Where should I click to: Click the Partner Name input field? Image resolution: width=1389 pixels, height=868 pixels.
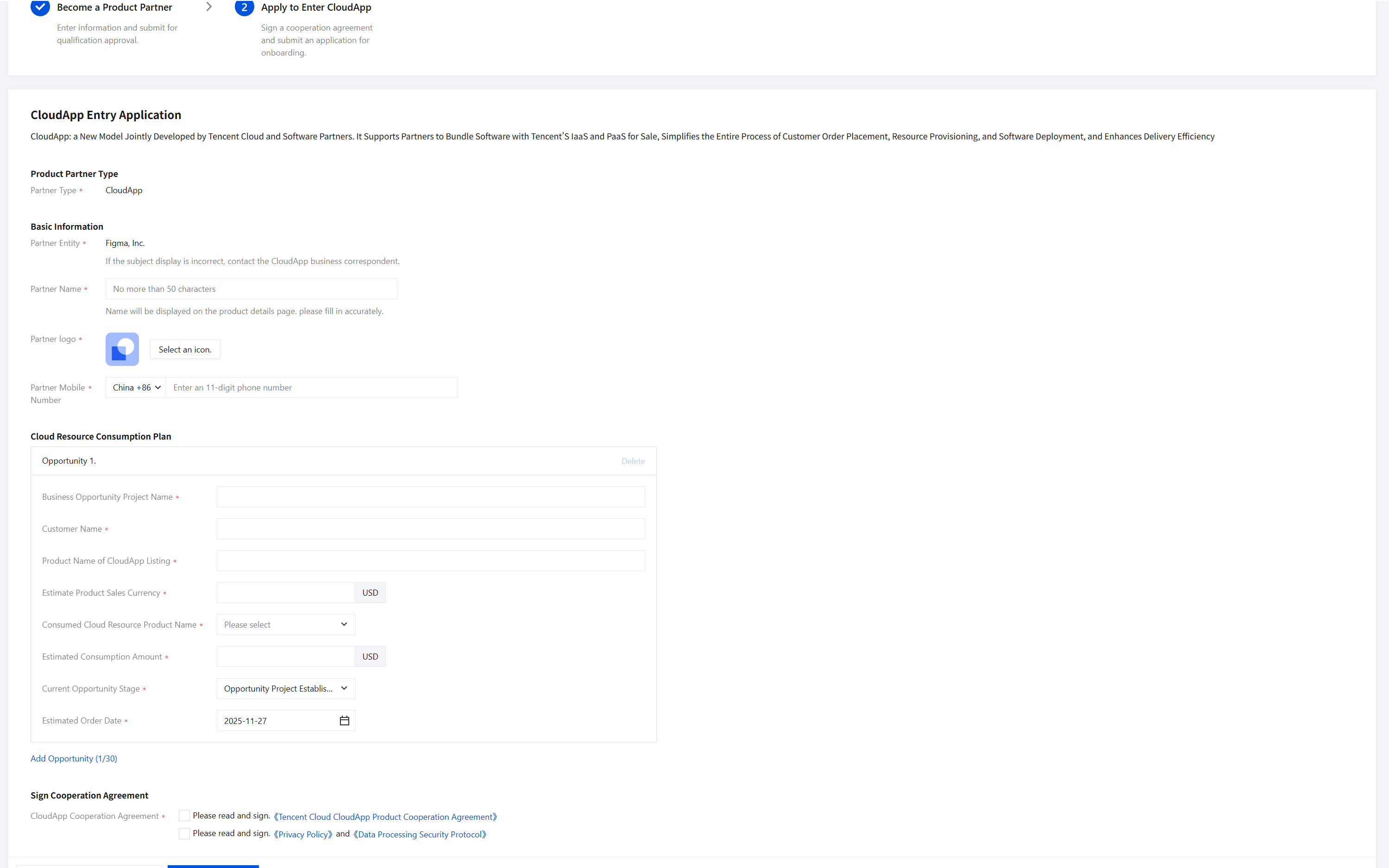click(x=251, y=289)
